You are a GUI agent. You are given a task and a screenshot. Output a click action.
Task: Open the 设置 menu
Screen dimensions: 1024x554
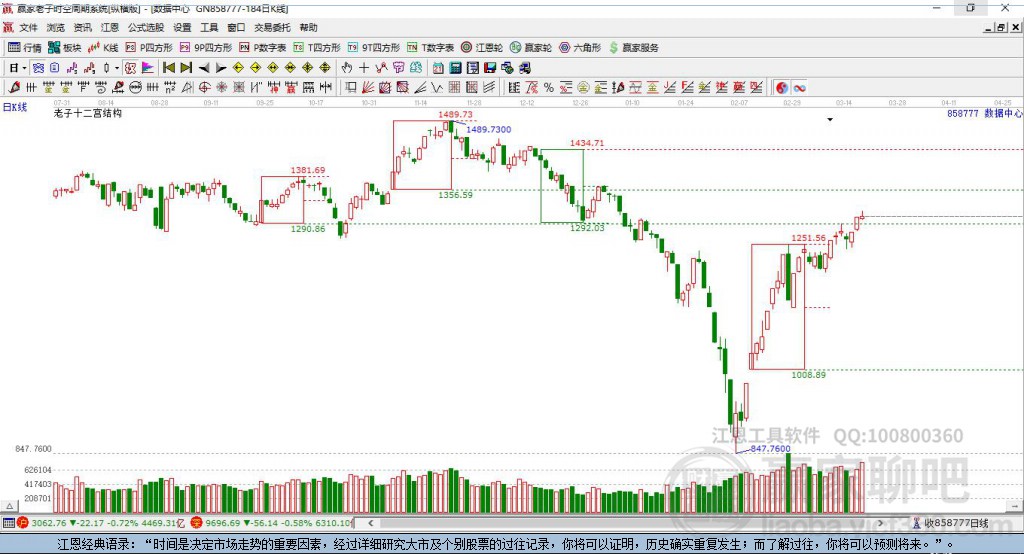point(182,27)
